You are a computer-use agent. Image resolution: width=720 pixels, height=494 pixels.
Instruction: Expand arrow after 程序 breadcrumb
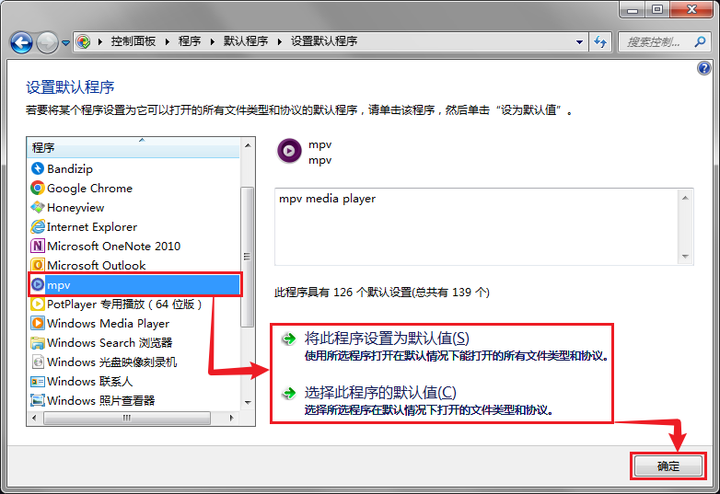212,42
